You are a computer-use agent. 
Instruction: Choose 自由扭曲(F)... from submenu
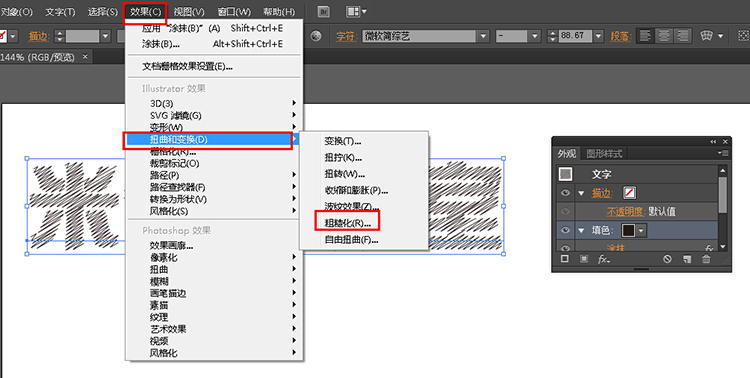(352, 240)
